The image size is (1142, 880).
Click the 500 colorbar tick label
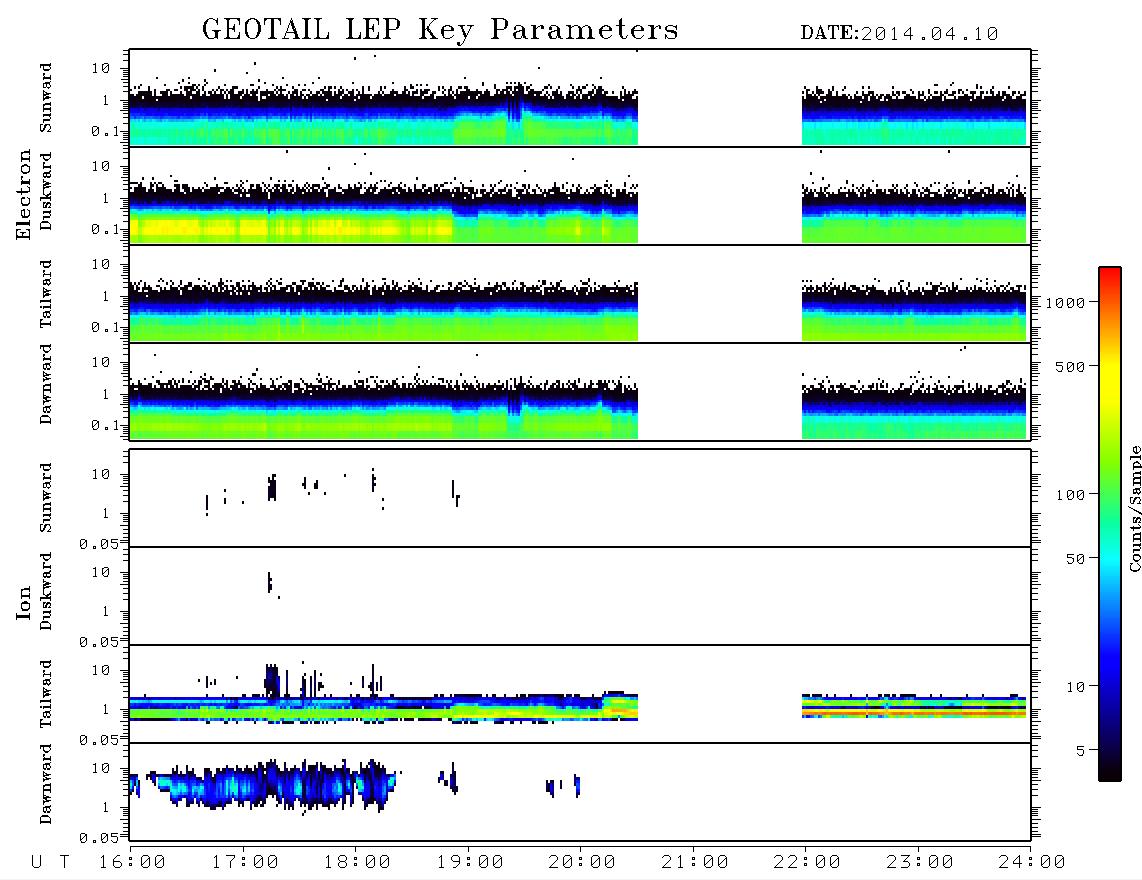coord(1070,366)
